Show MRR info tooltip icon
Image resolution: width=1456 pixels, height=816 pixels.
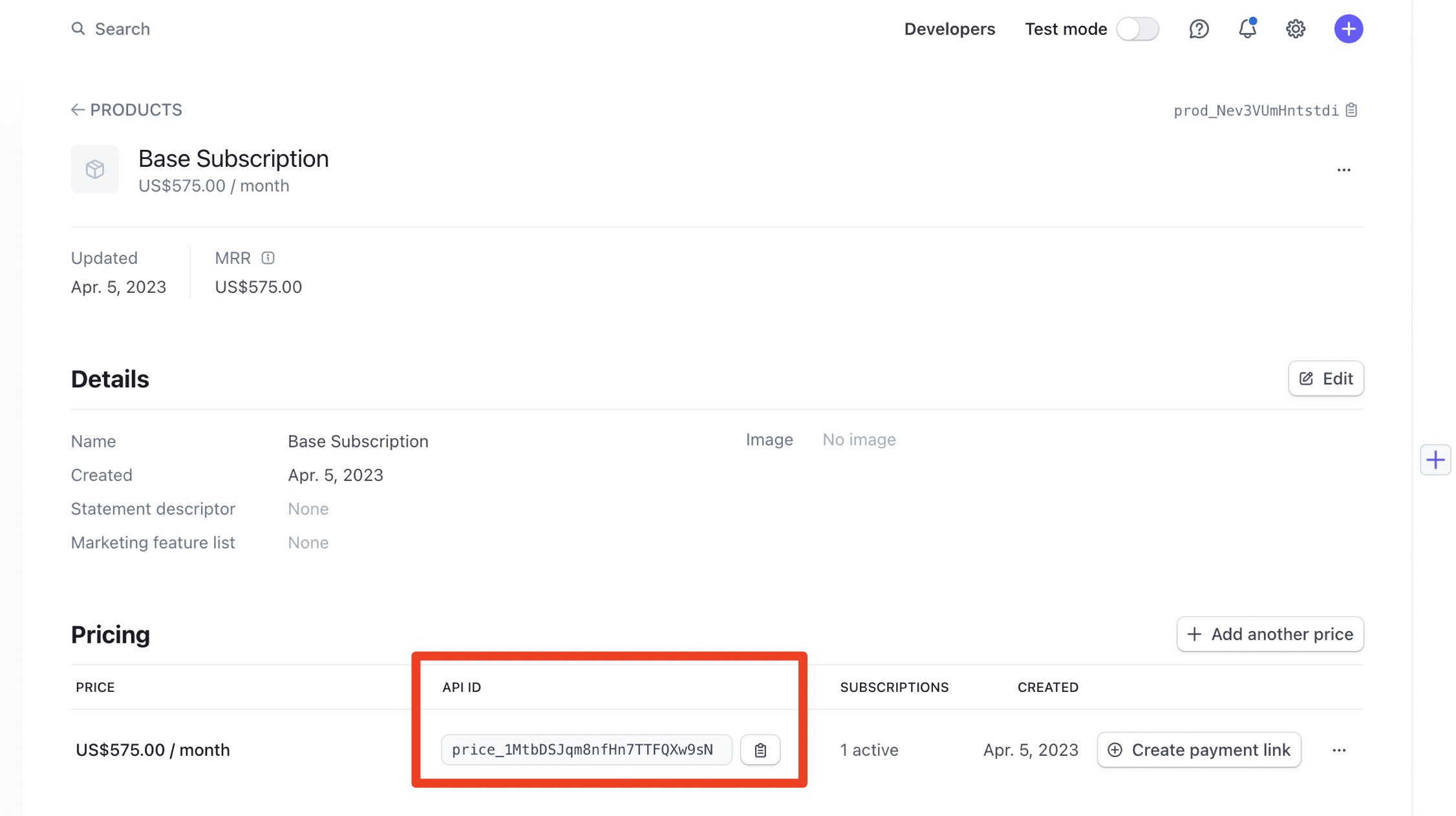268,258
